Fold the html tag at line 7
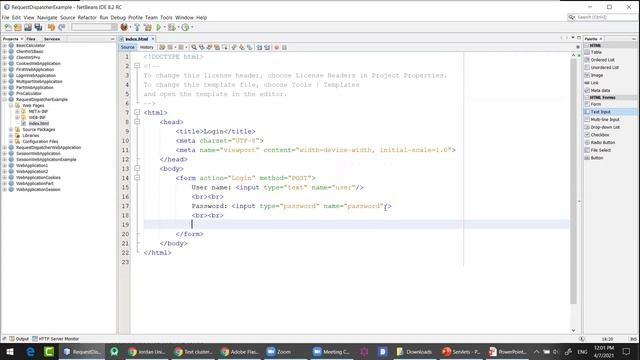The image size is (640, 360). coord(137,112)
